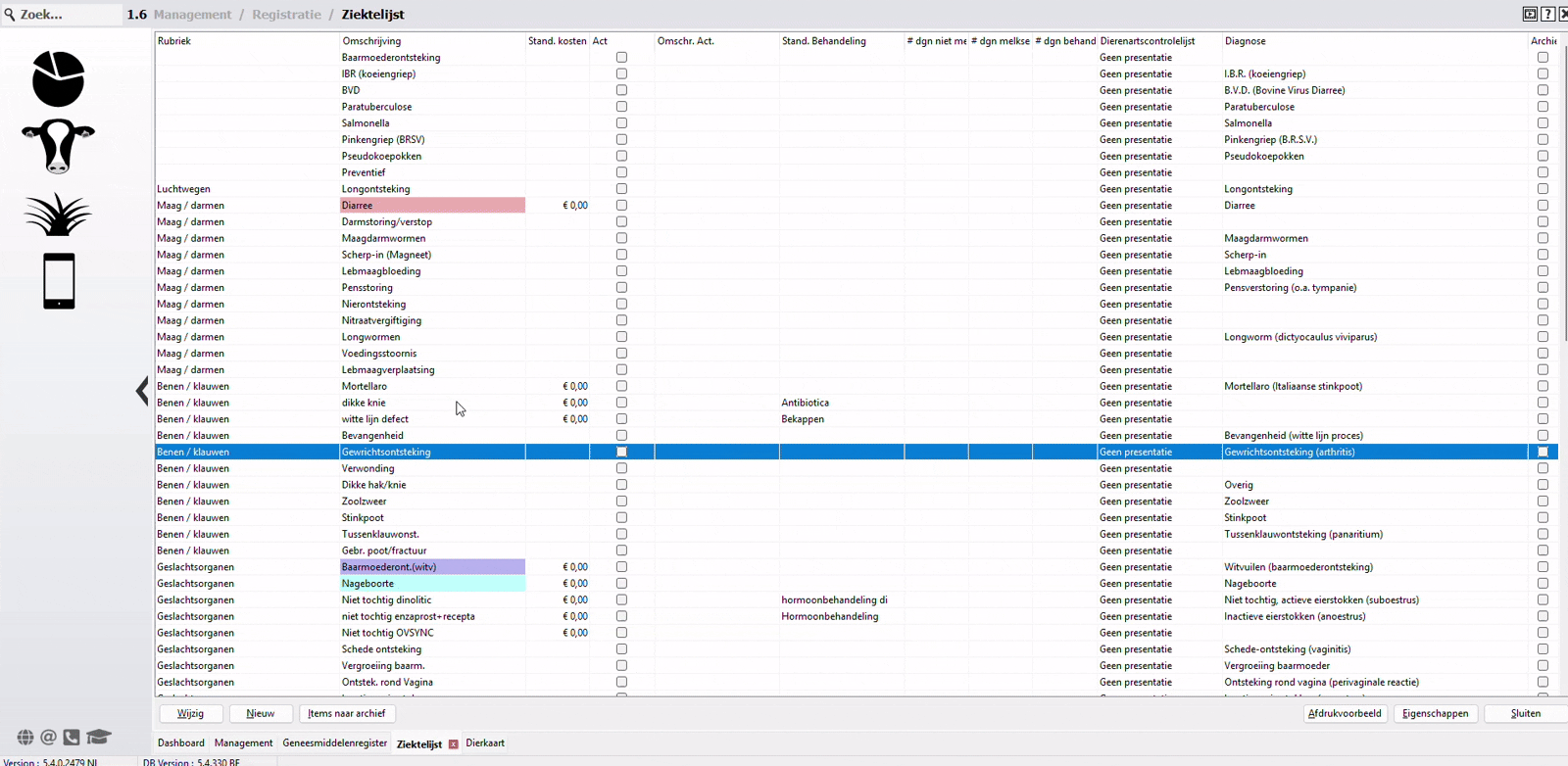Open the video tutorial icon
Screen dimensions: 1568x766
(1530, 14)
